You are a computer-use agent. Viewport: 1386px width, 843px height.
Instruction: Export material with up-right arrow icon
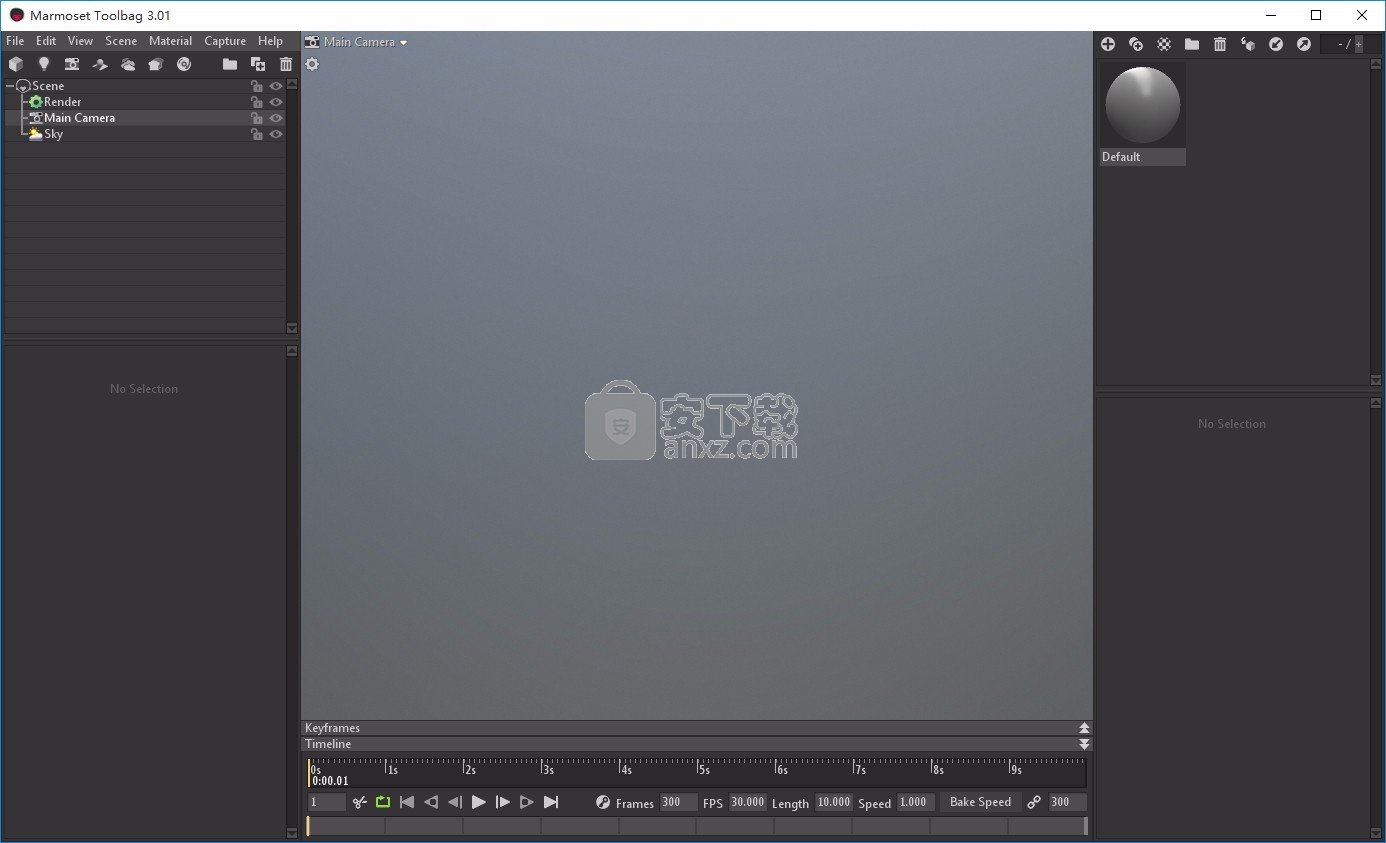point(1304,44)
